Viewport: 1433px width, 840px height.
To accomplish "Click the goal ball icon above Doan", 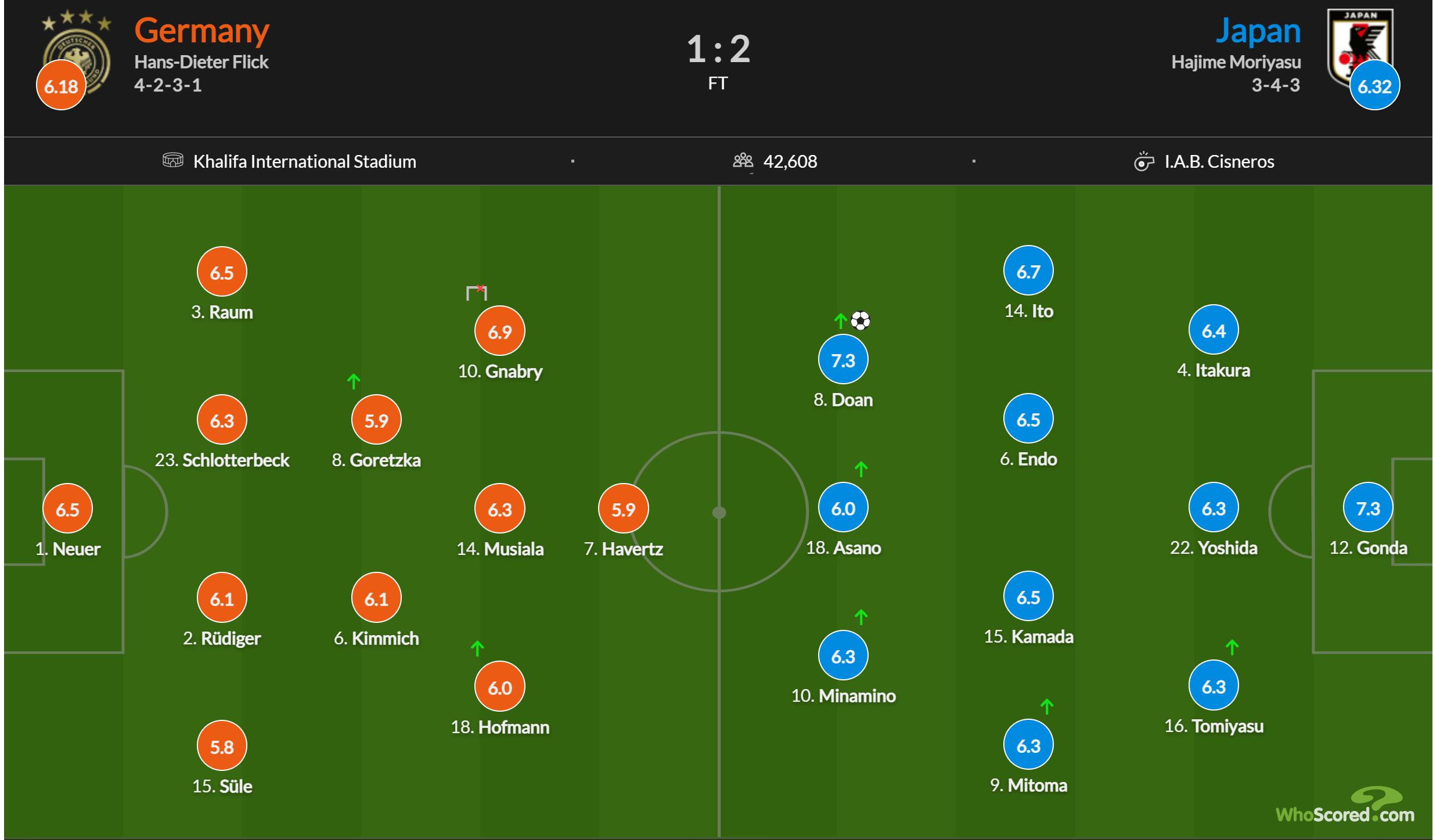I will [860, 320].
